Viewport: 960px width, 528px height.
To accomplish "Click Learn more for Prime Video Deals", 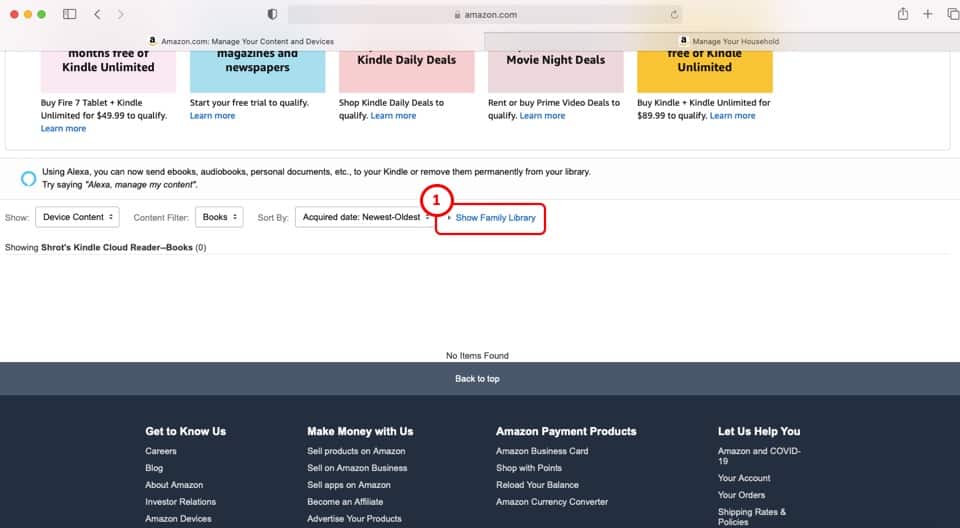I will 542,116.
